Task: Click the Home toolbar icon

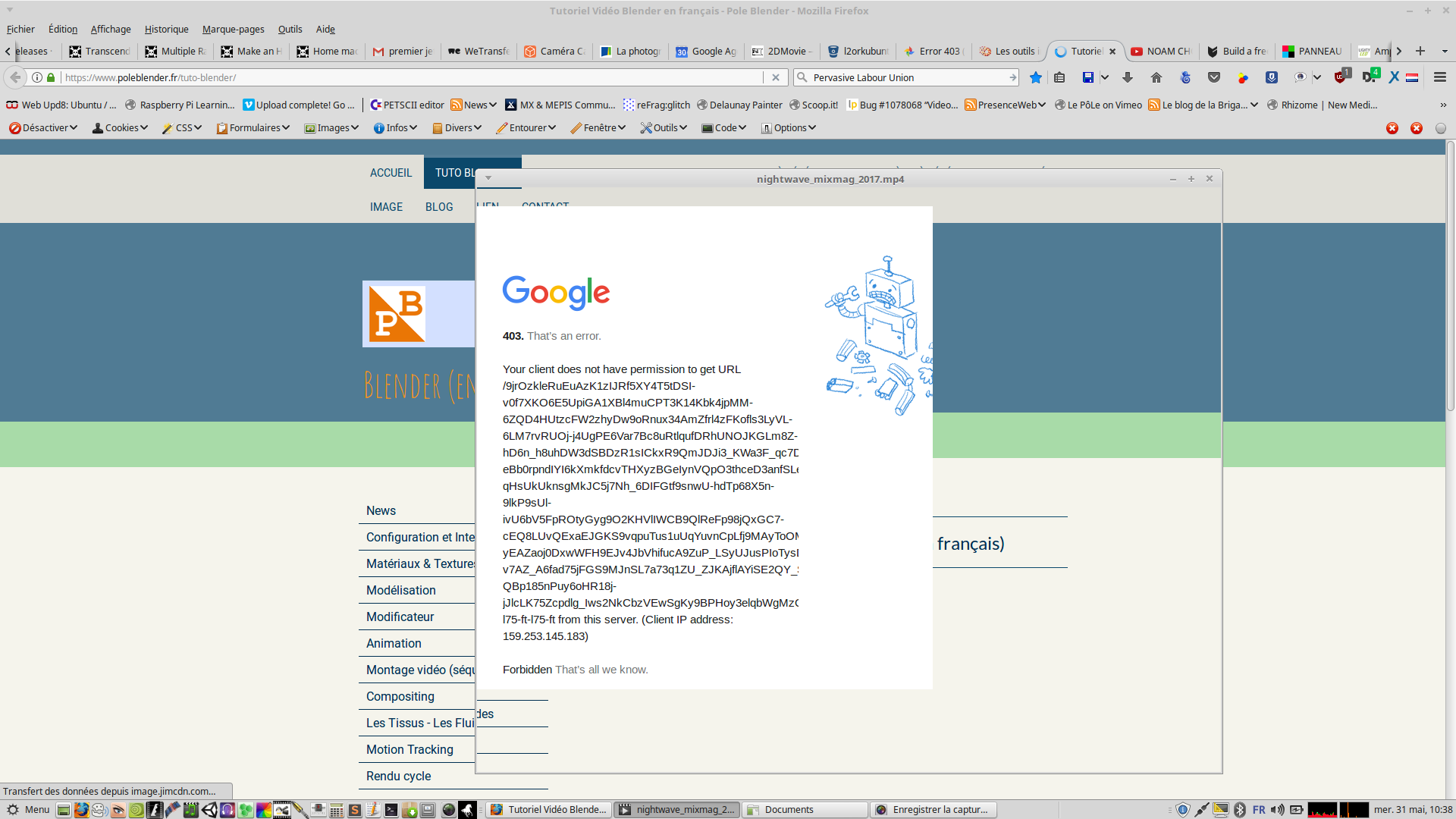Action: coord(1156,77)
